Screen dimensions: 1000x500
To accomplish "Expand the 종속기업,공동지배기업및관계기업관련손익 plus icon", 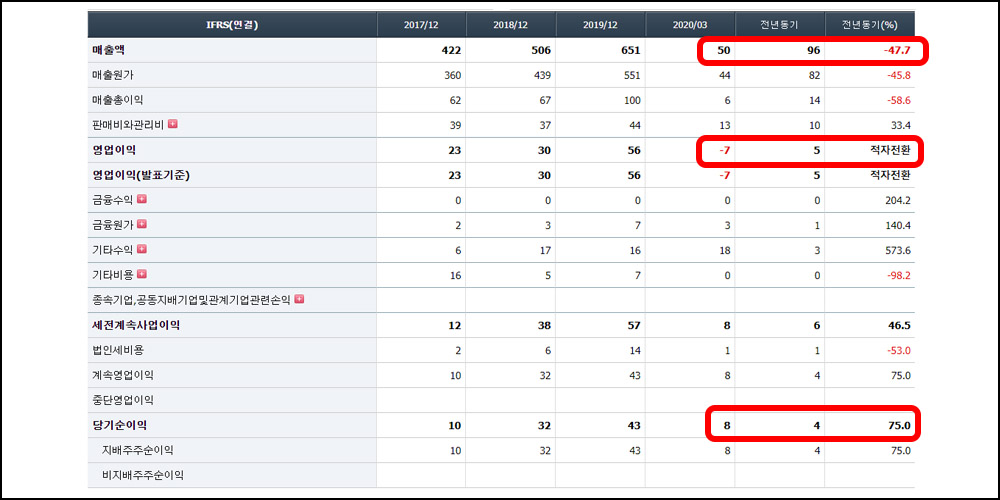I will (298, 298).
